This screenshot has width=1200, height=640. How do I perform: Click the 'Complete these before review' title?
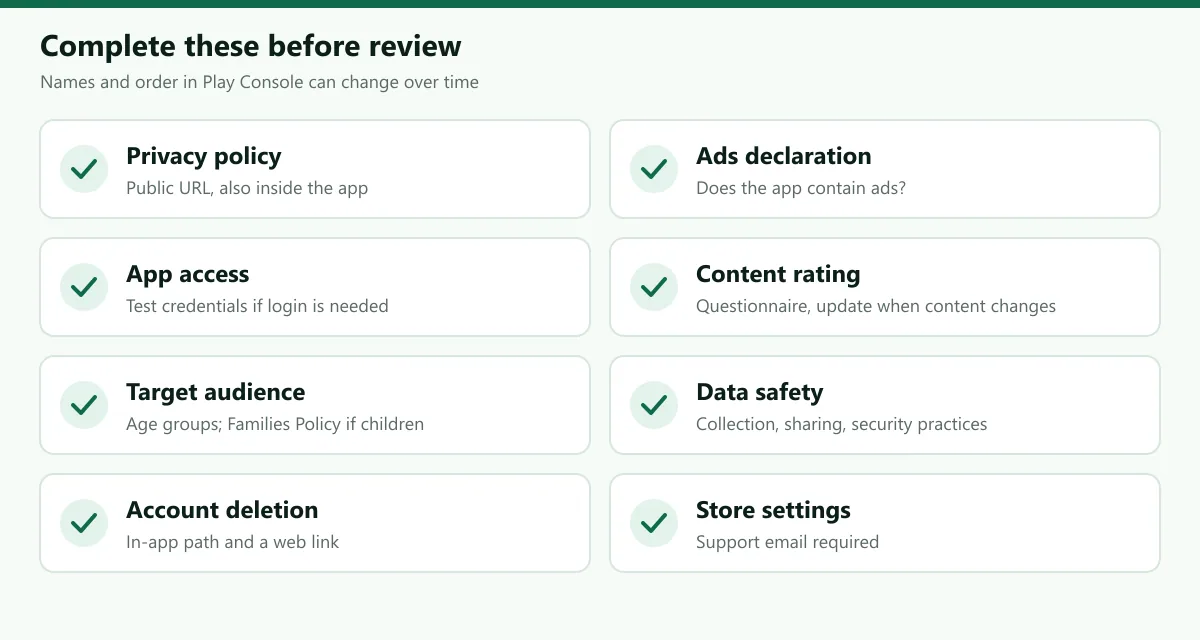[251, 46]
